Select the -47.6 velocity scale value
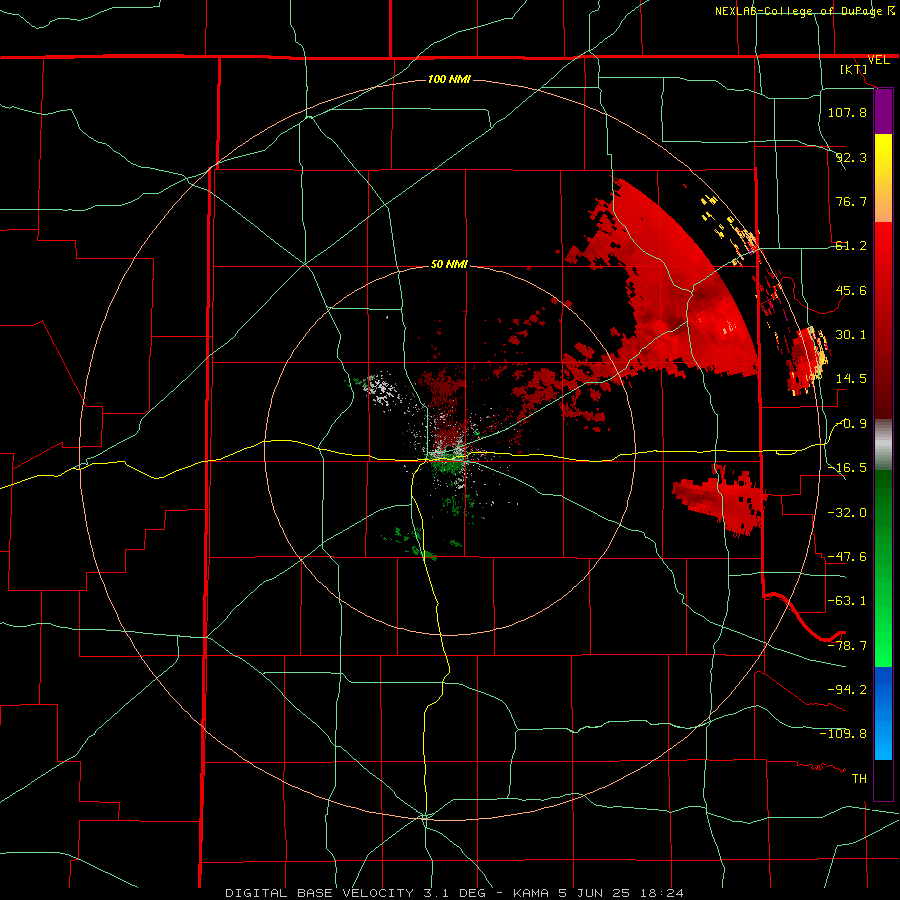900x900 pixels. (x=847, y=557)
